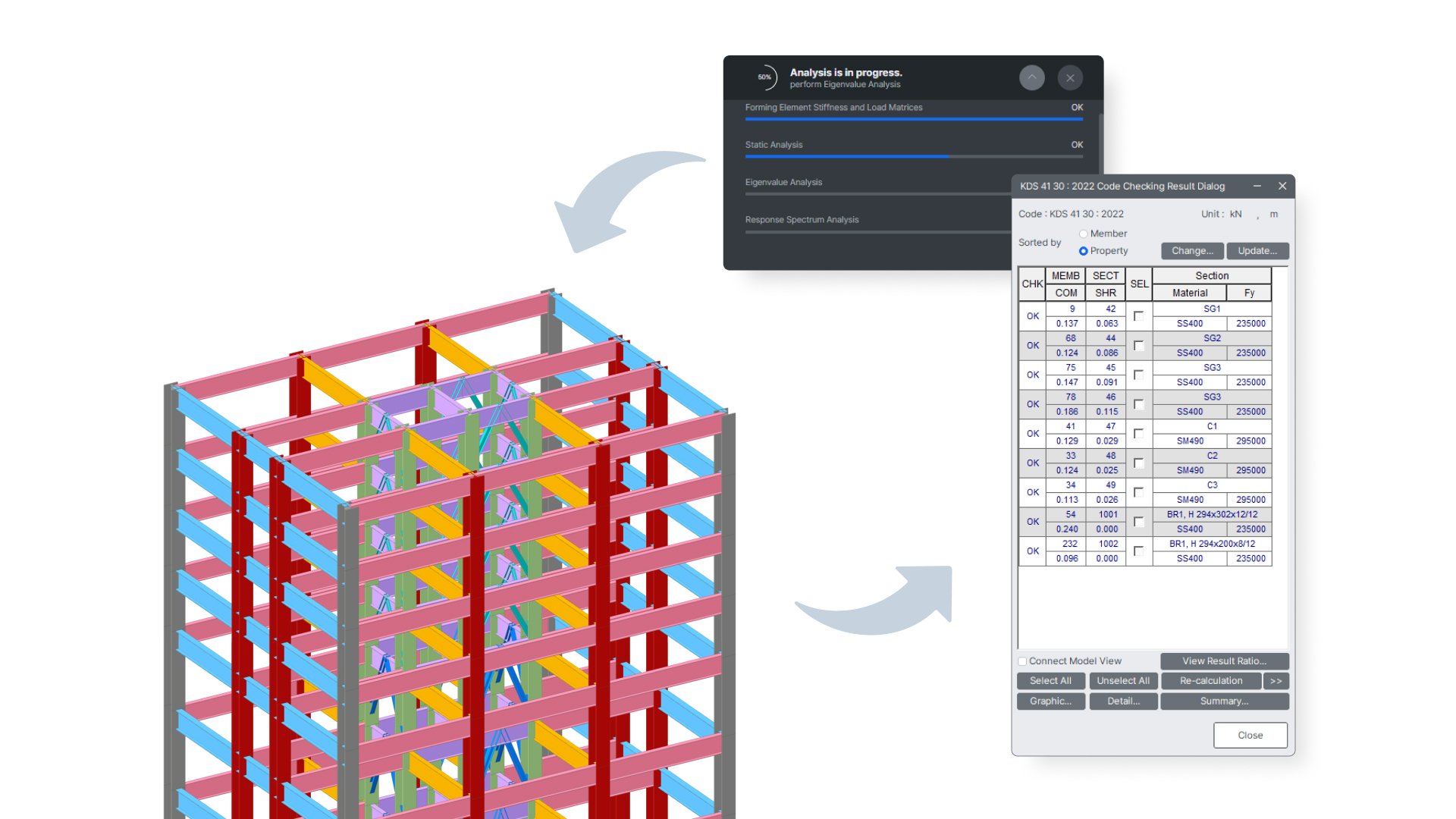The image size is (1456, 819).
Task: Click the COM ratio value 0.186
Action: [x=1067, y=412]
